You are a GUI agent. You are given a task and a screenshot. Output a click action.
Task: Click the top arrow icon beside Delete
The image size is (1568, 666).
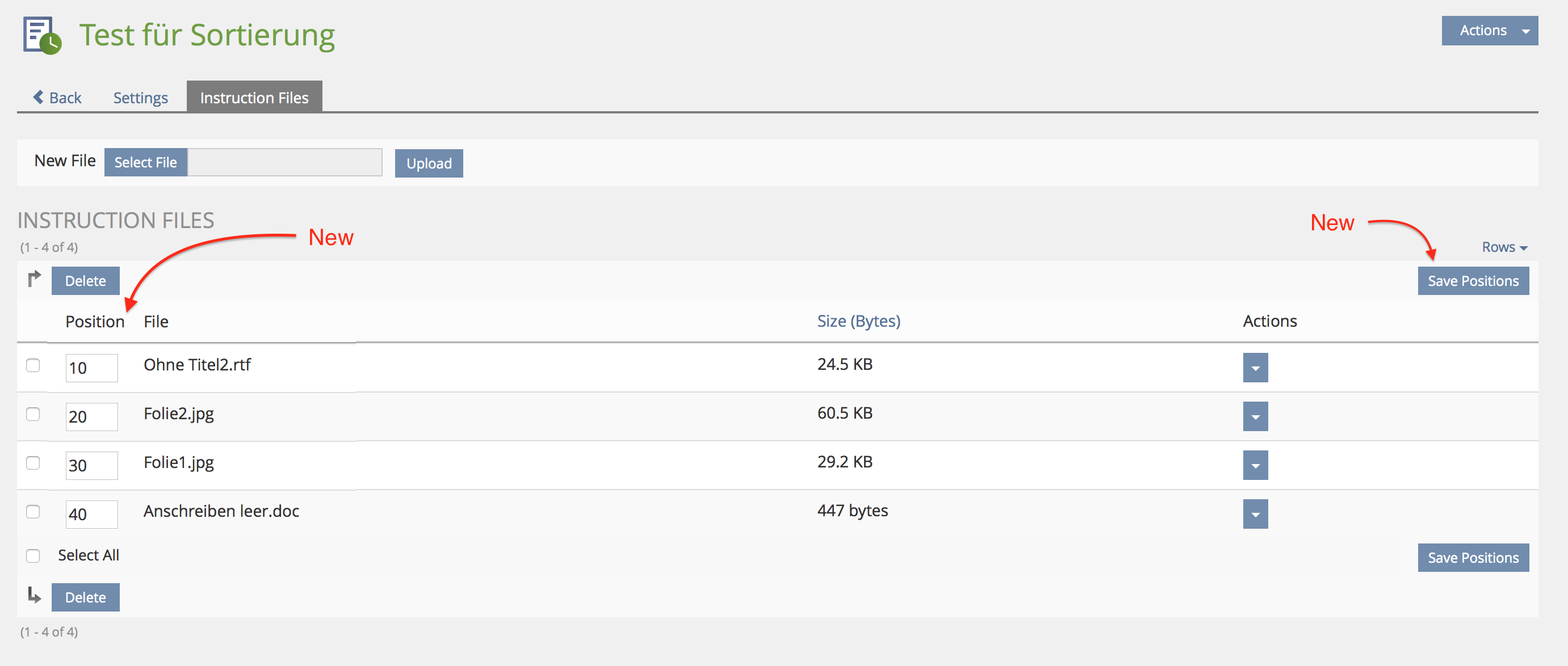(34, 279)
